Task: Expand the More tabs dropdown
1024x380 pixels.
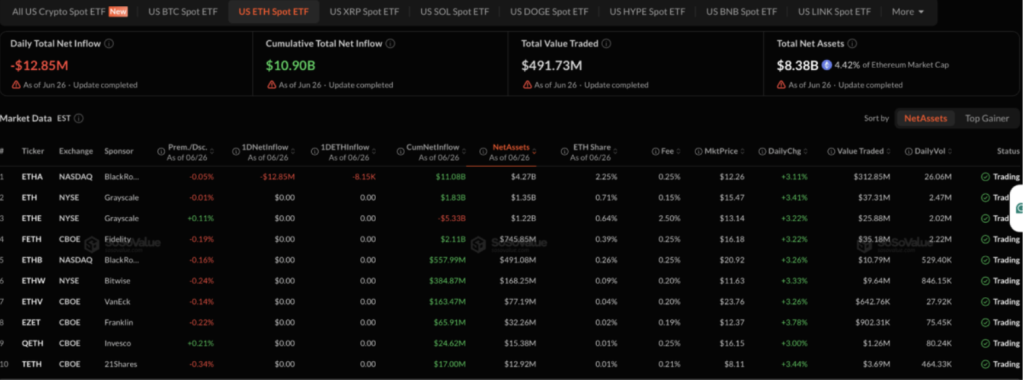Action: 908,12
